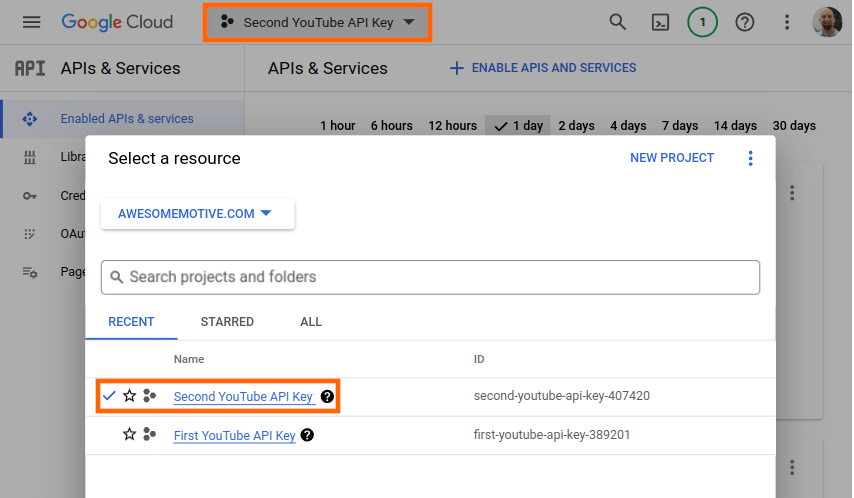
Task: Open dialog's three-dot more options menu
Action: (x=751, y=158)
